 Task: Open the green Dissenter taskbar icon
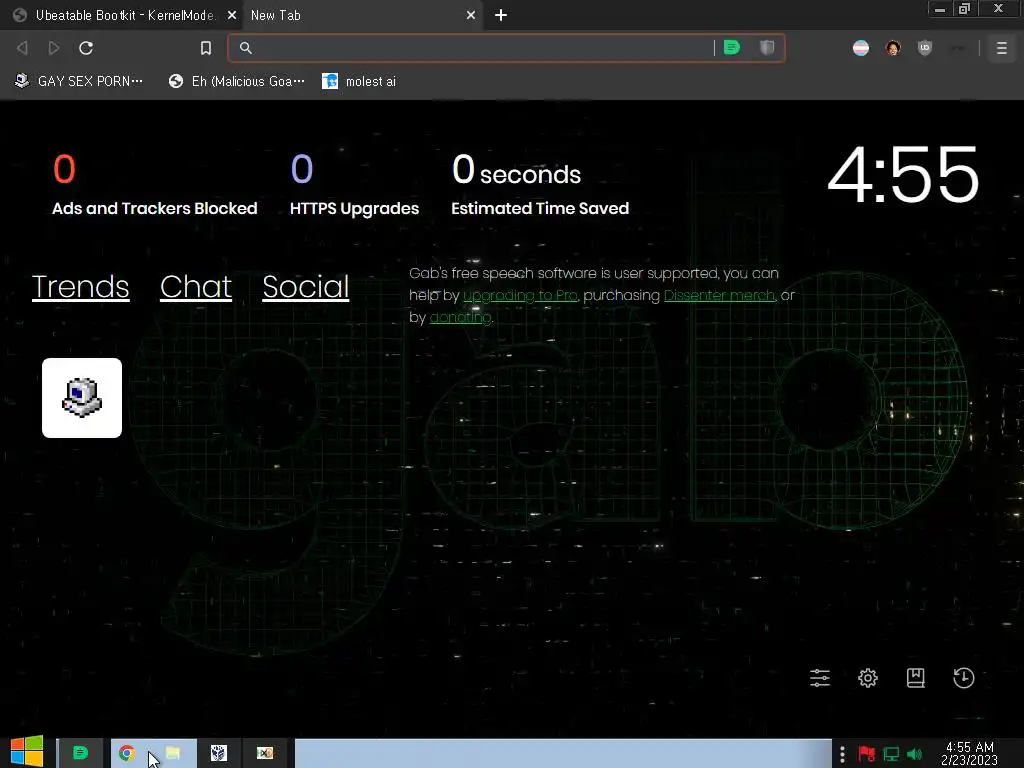coord(80,754)
